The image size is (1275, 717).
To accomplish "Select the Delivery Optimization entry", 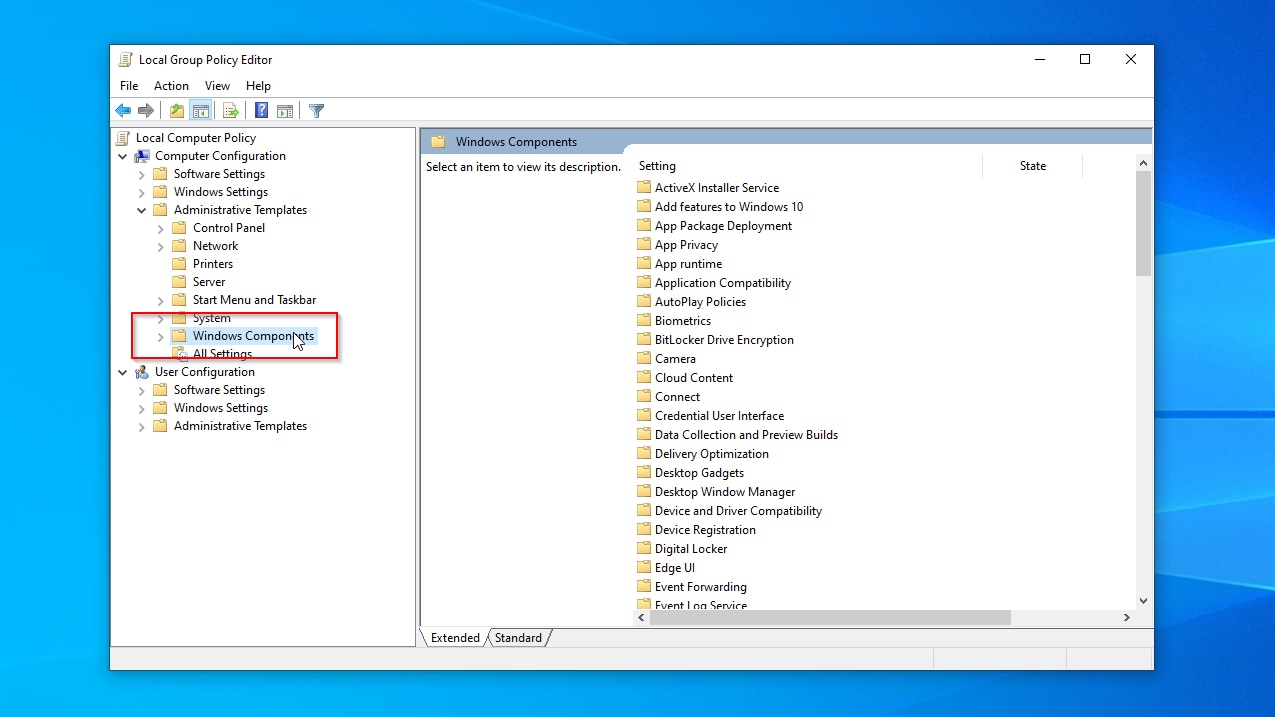I will [712, 453].
